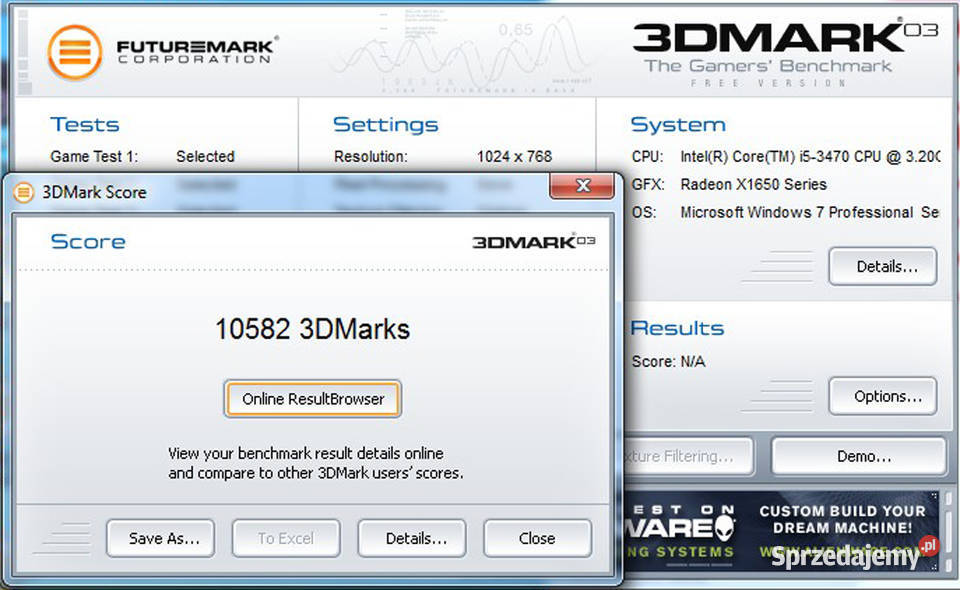This screenshot has height=590, width=960.
Task: Click the '1024 x 768' resolution value
Action: click(x=514, y=157)
